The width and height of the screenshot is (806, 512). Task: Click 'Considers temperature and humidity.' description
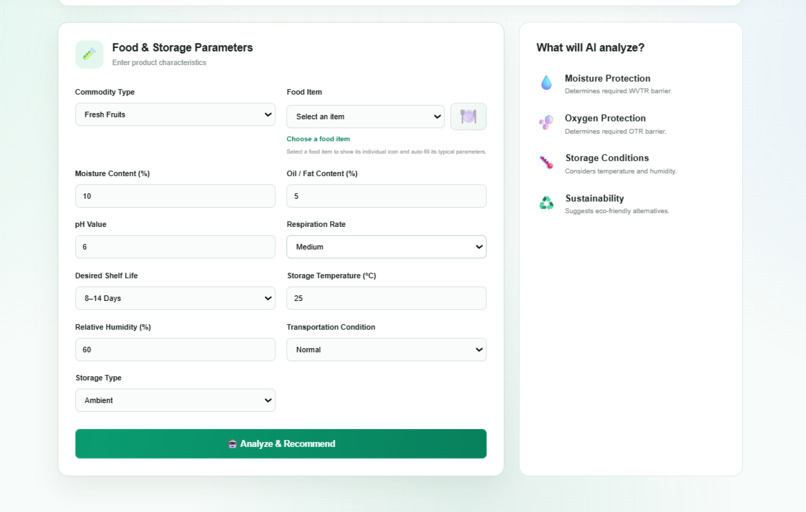tap(620, 171)
